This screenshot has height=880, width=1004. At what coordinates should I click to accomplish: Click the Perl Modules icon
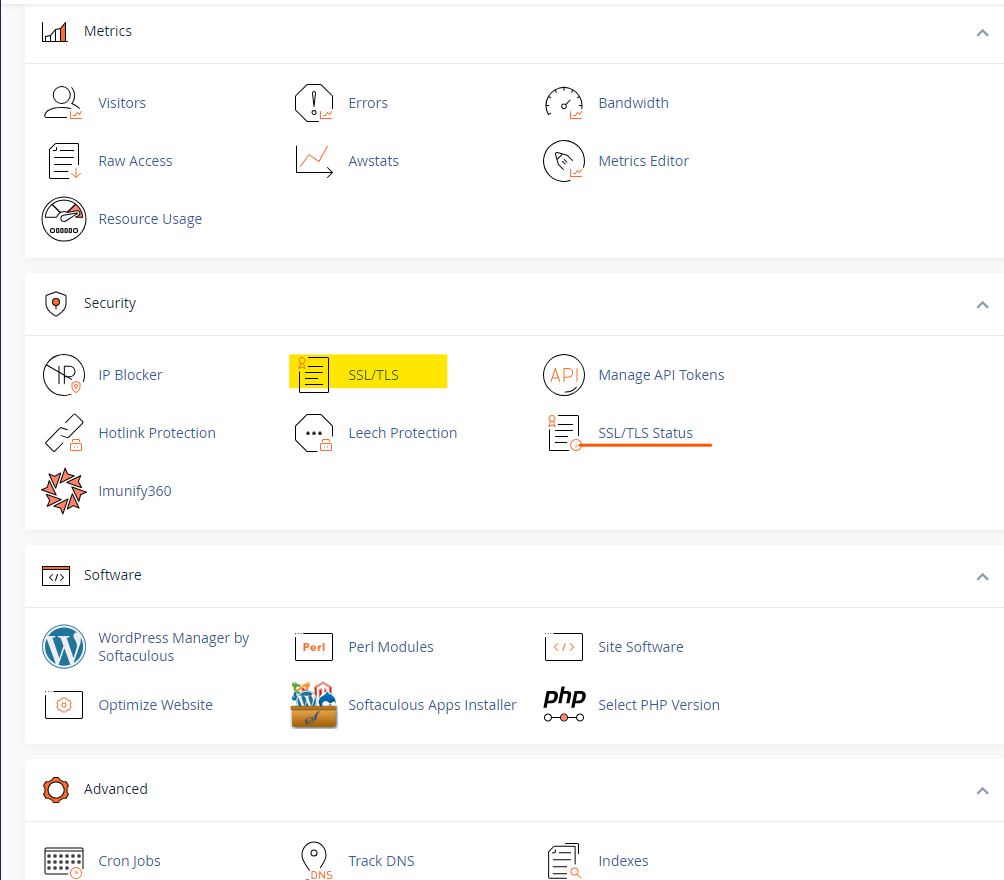(x=314, y=647)
